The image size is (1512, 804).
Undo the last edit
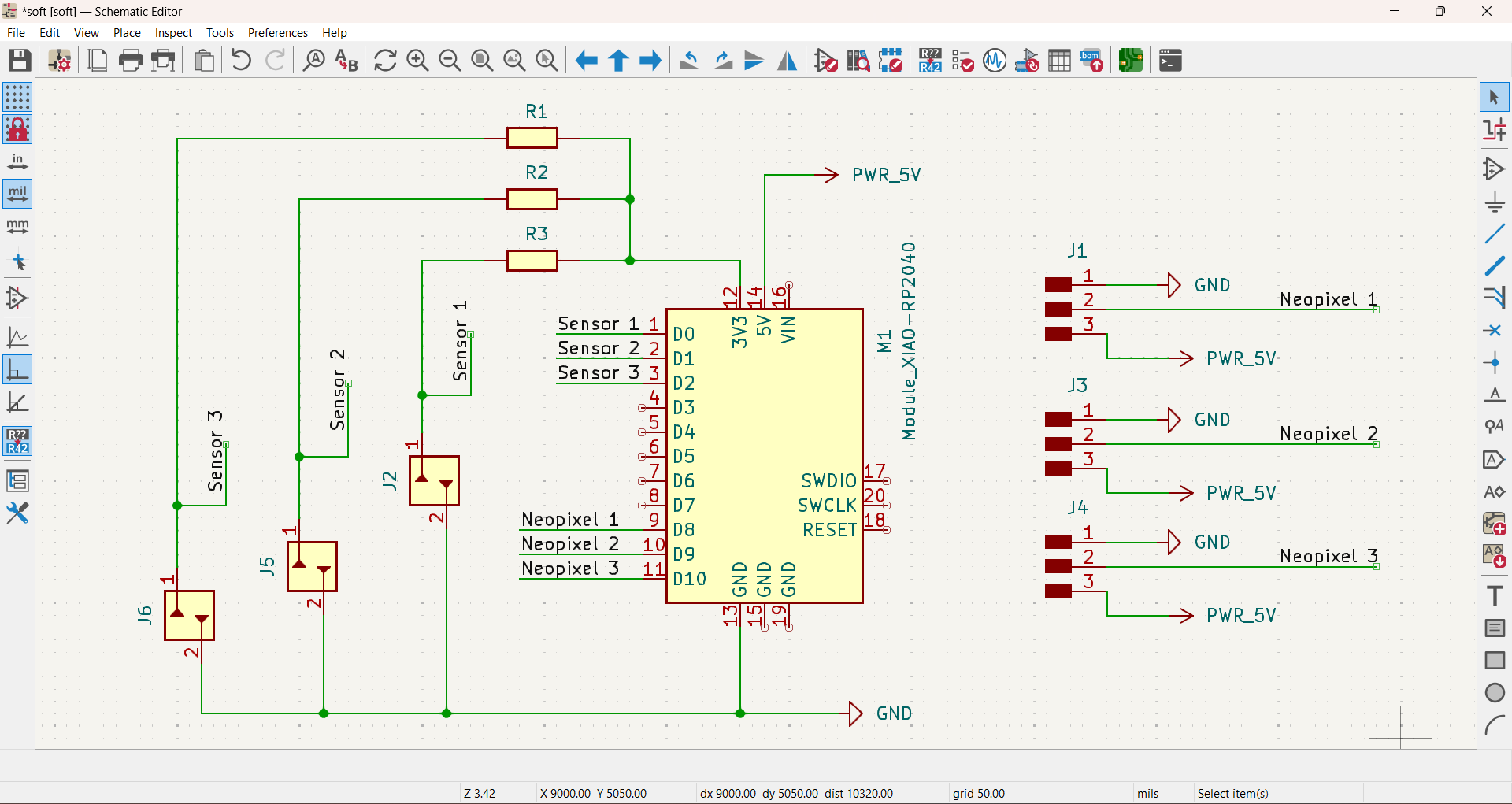point(242,60)
